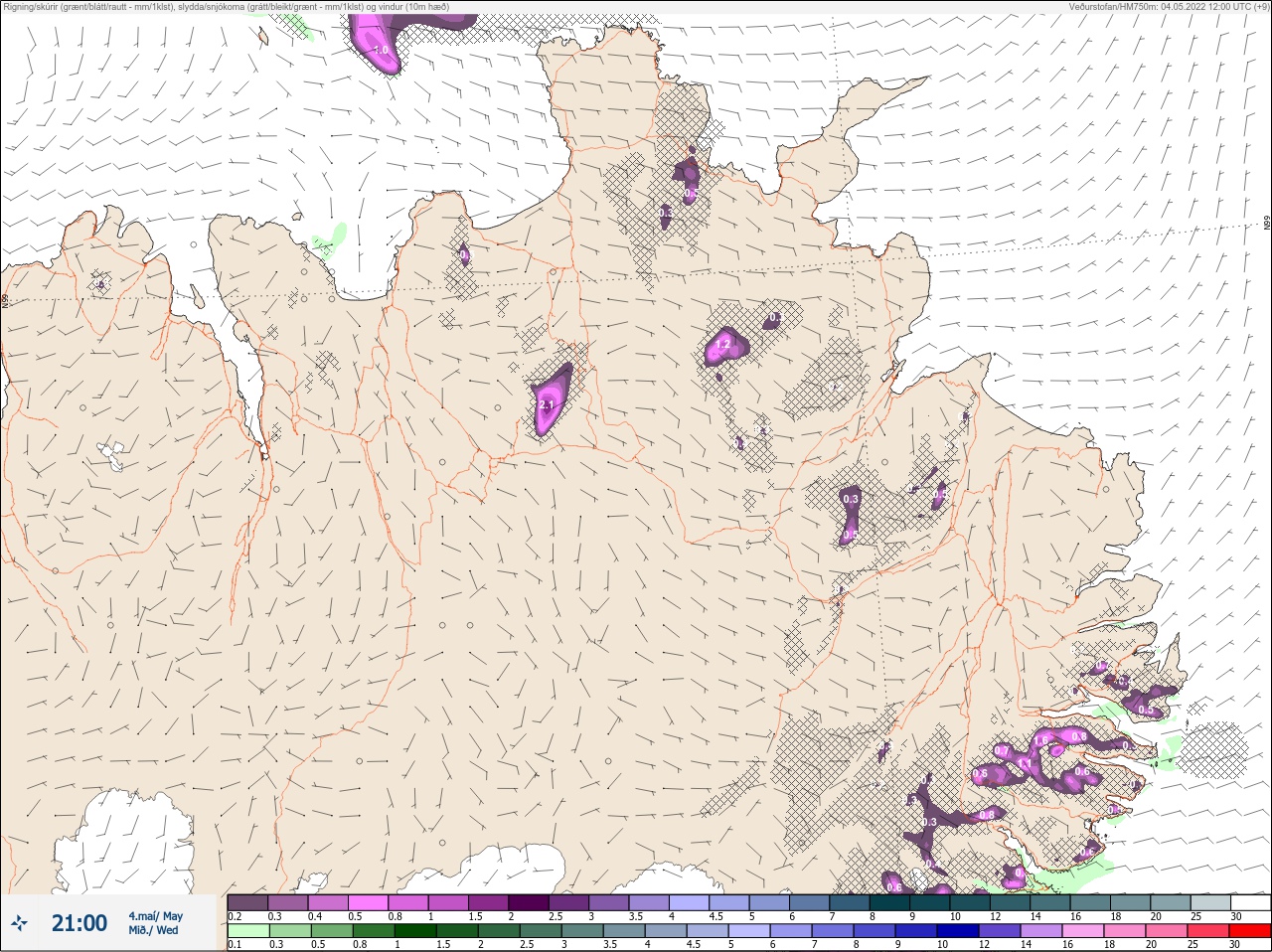Select the snow legend swatch starting at 2
This screenshot has height=952, width=1272.
tap(529, 902)
